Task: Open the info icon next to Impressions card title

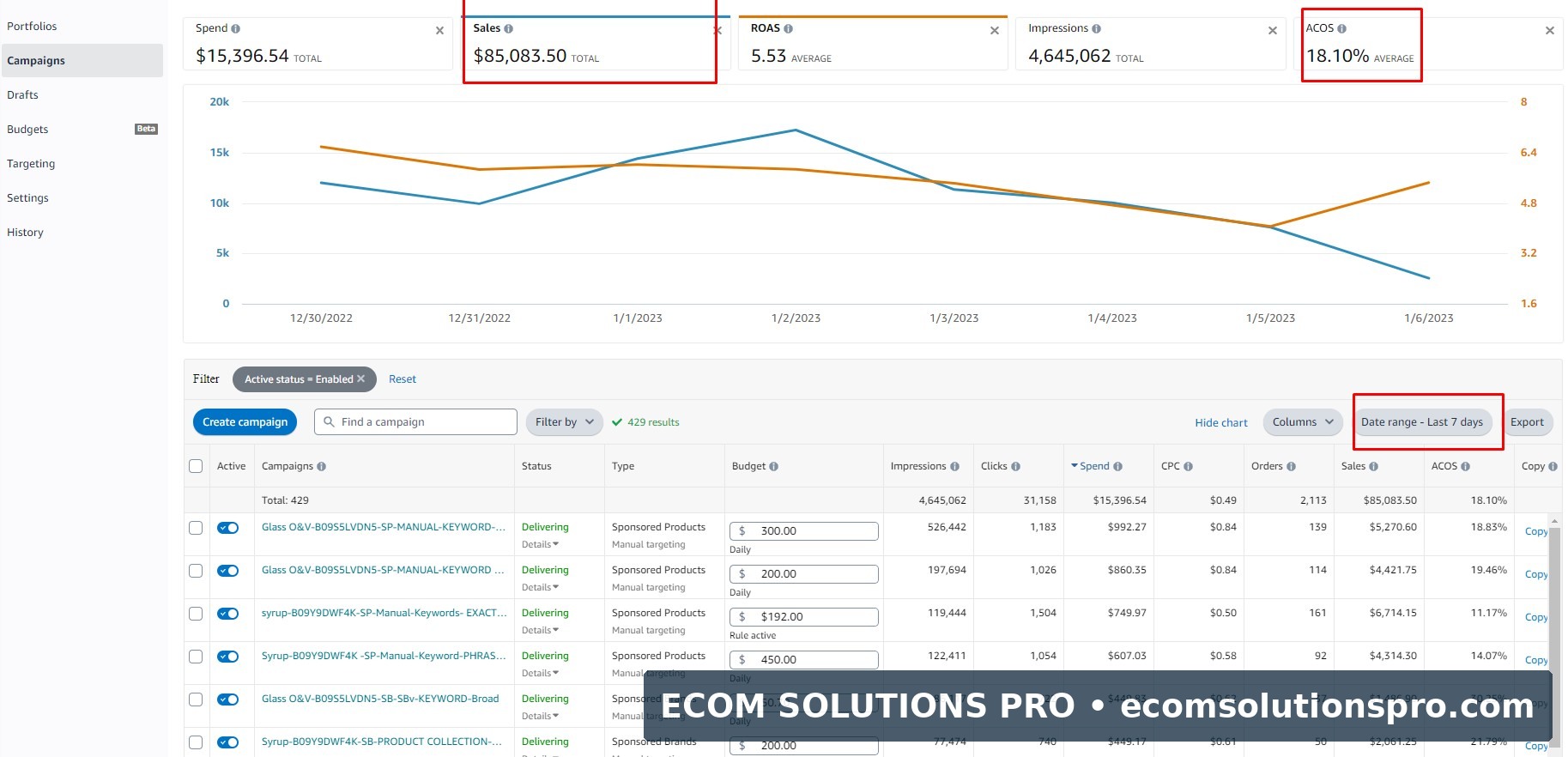Action: (1097, 28)
